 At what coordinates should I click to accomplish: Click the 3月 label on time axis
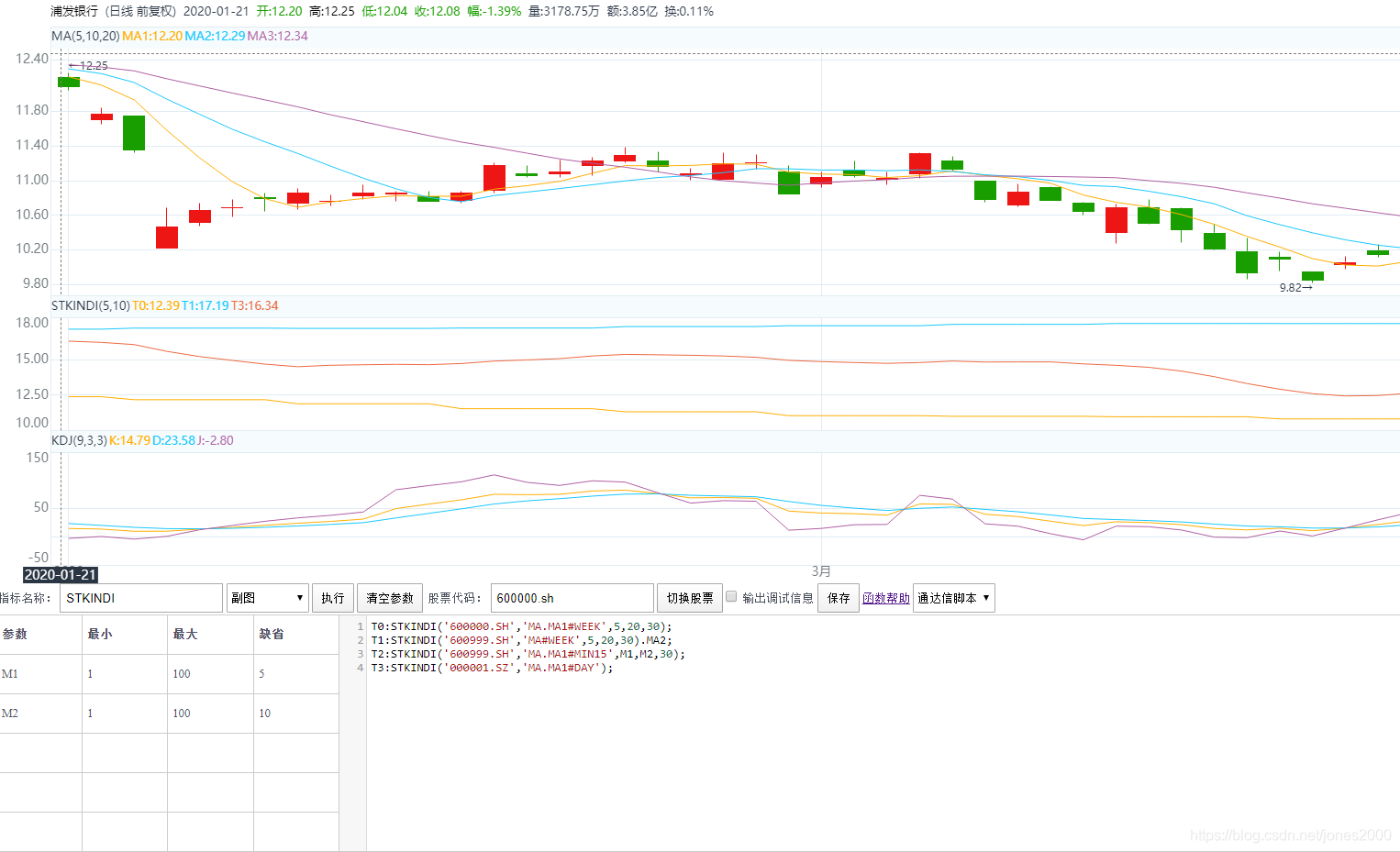[x=821, y=570]
